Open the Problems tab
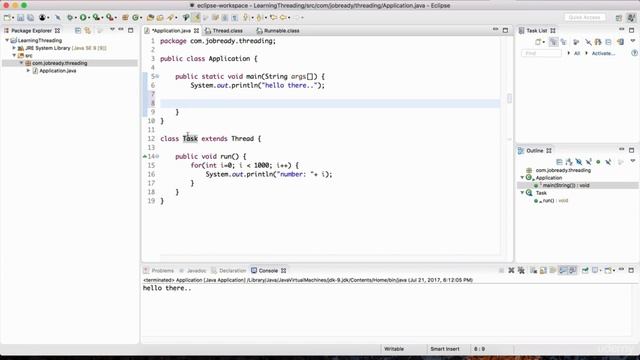This screenshot has width=640, height=360. click(159, 271)
